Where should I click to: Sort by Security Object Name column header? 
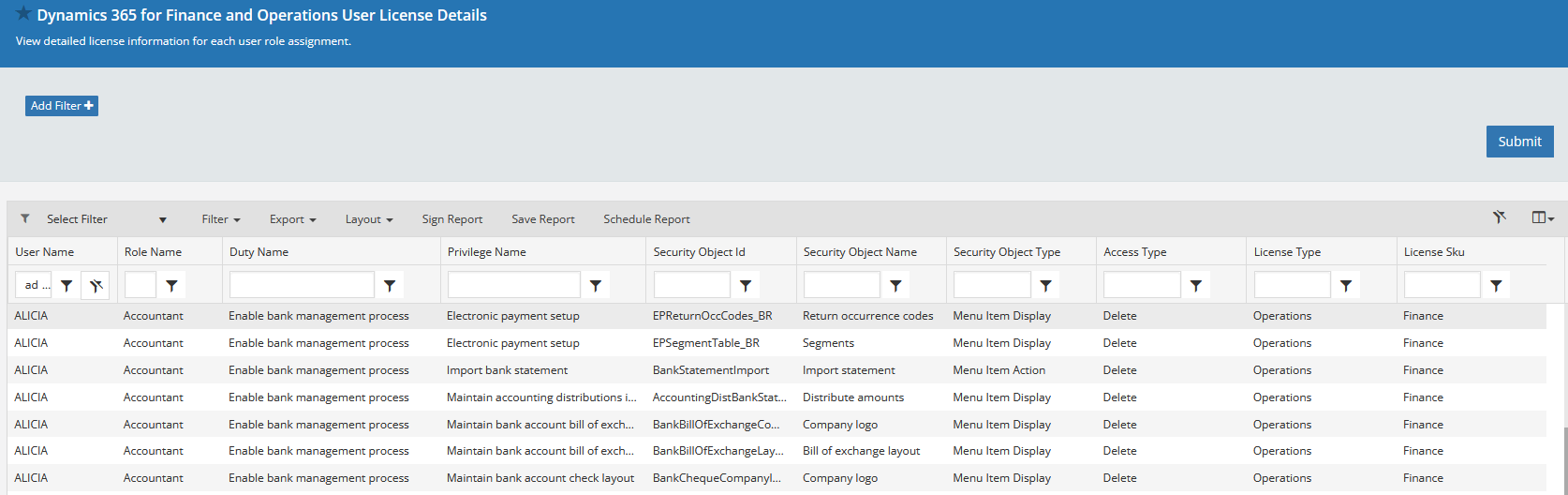[x=860, y=252]
